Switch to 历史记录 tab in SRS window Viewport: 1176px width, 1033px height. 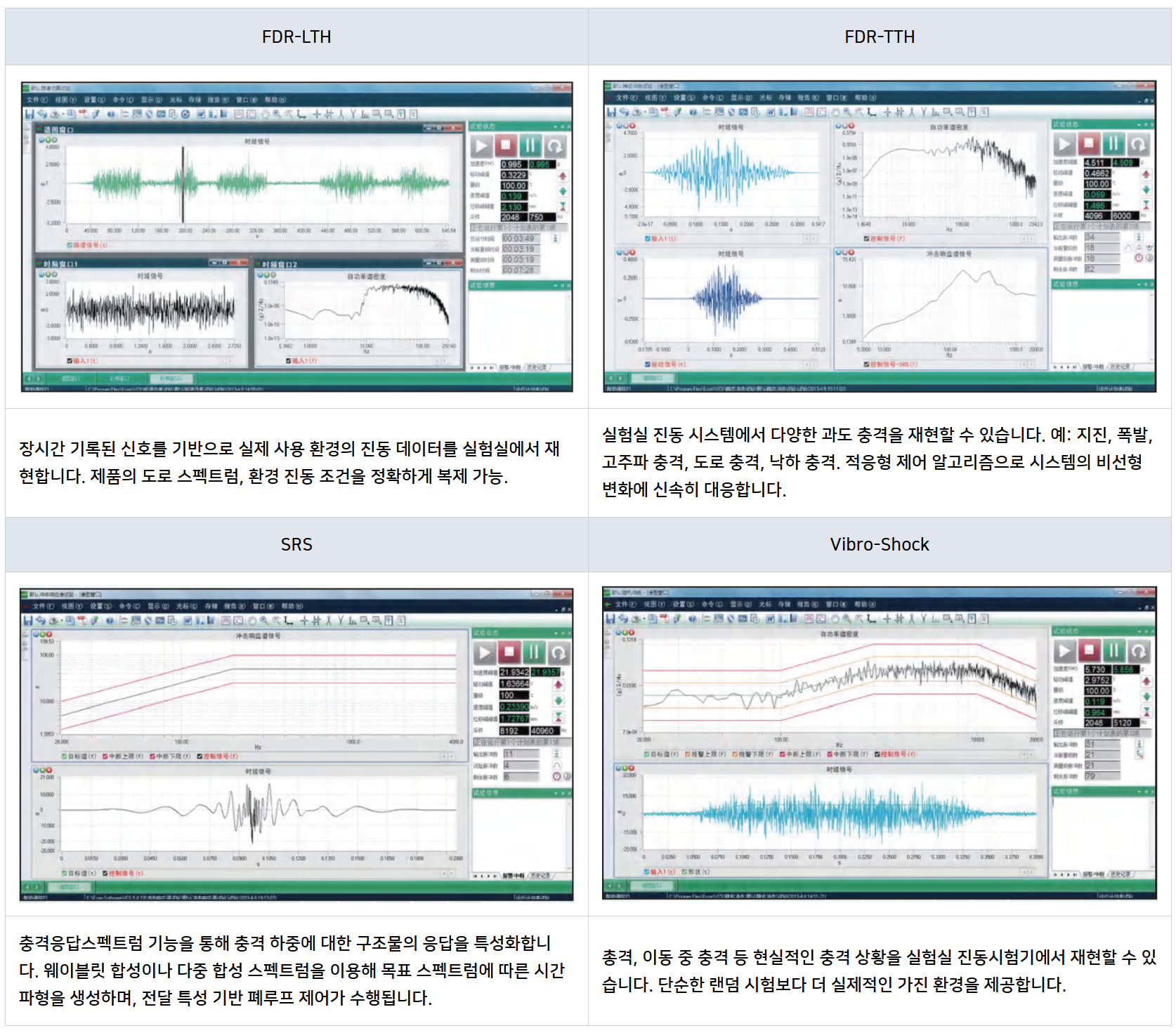[x=540, y=876]
